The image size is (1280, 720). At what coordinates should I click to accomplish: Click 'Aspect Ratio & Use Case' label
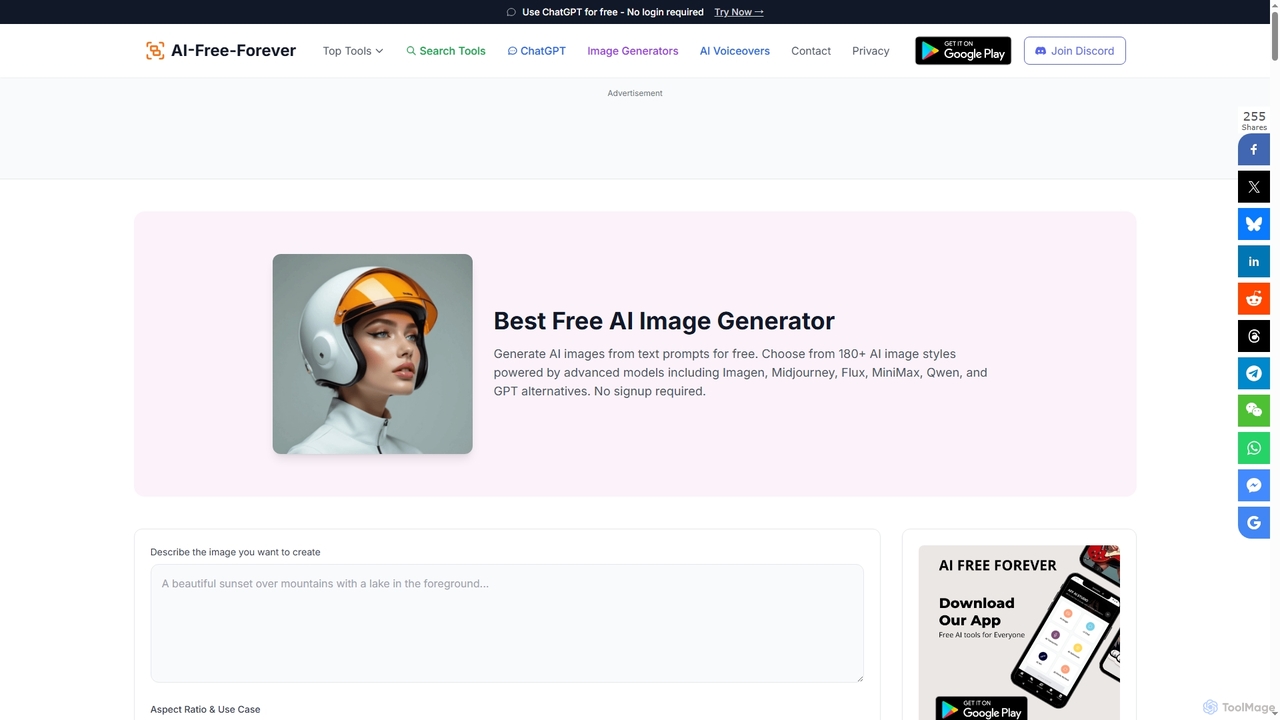tap(205, 709)
